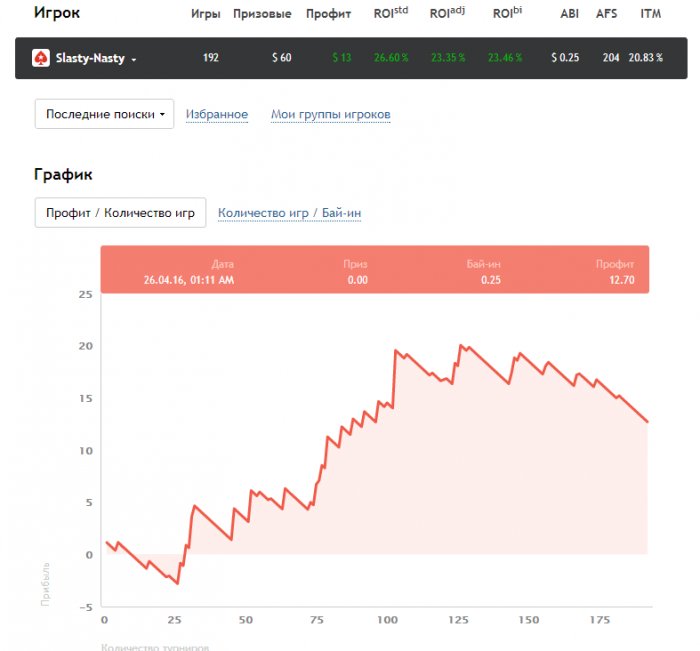Image resolution: width=700 pixels, height=651 pixels.
Task: Sort by the Профит column header
Action: click(328, 15)
